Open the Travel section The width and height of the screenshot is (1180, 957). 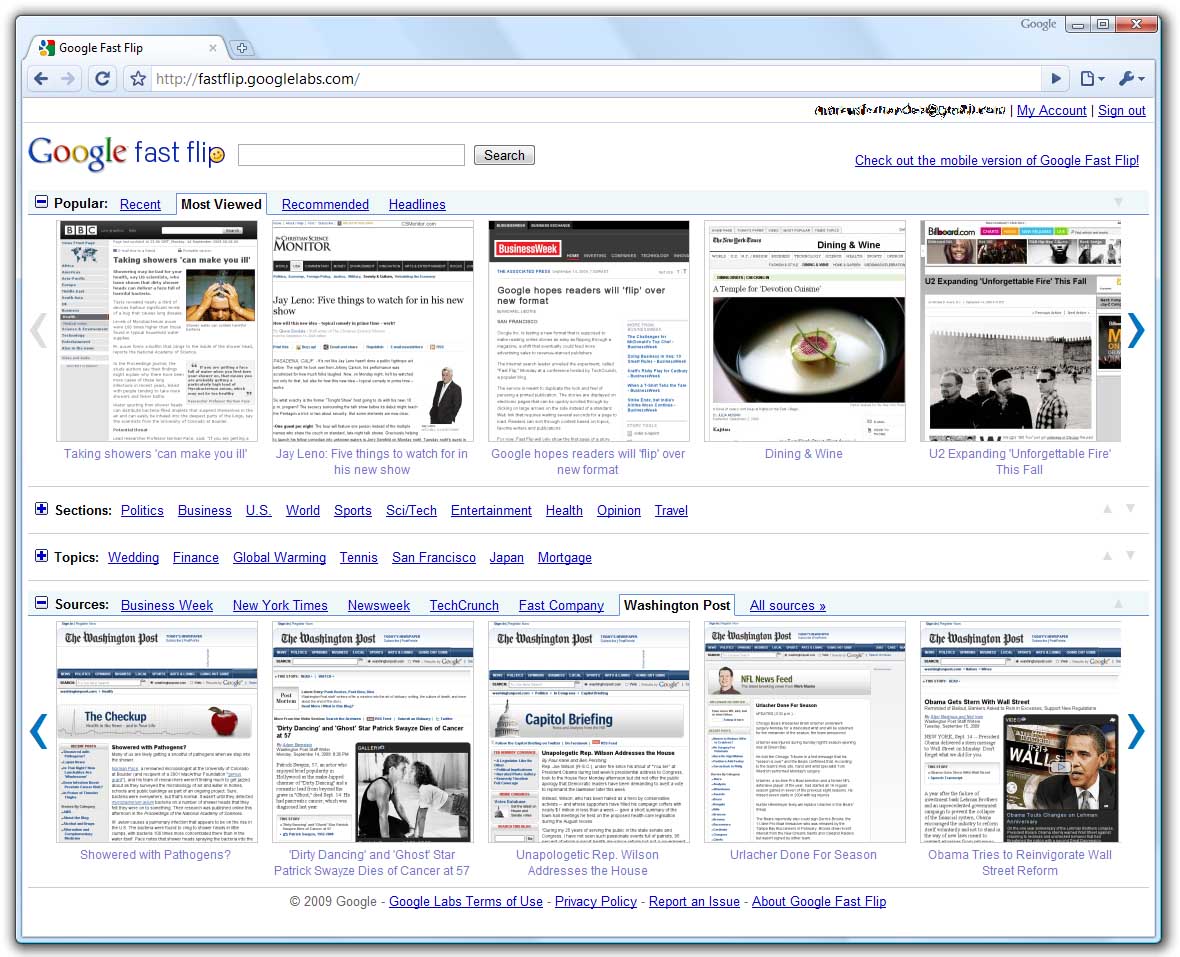[671, 511]
